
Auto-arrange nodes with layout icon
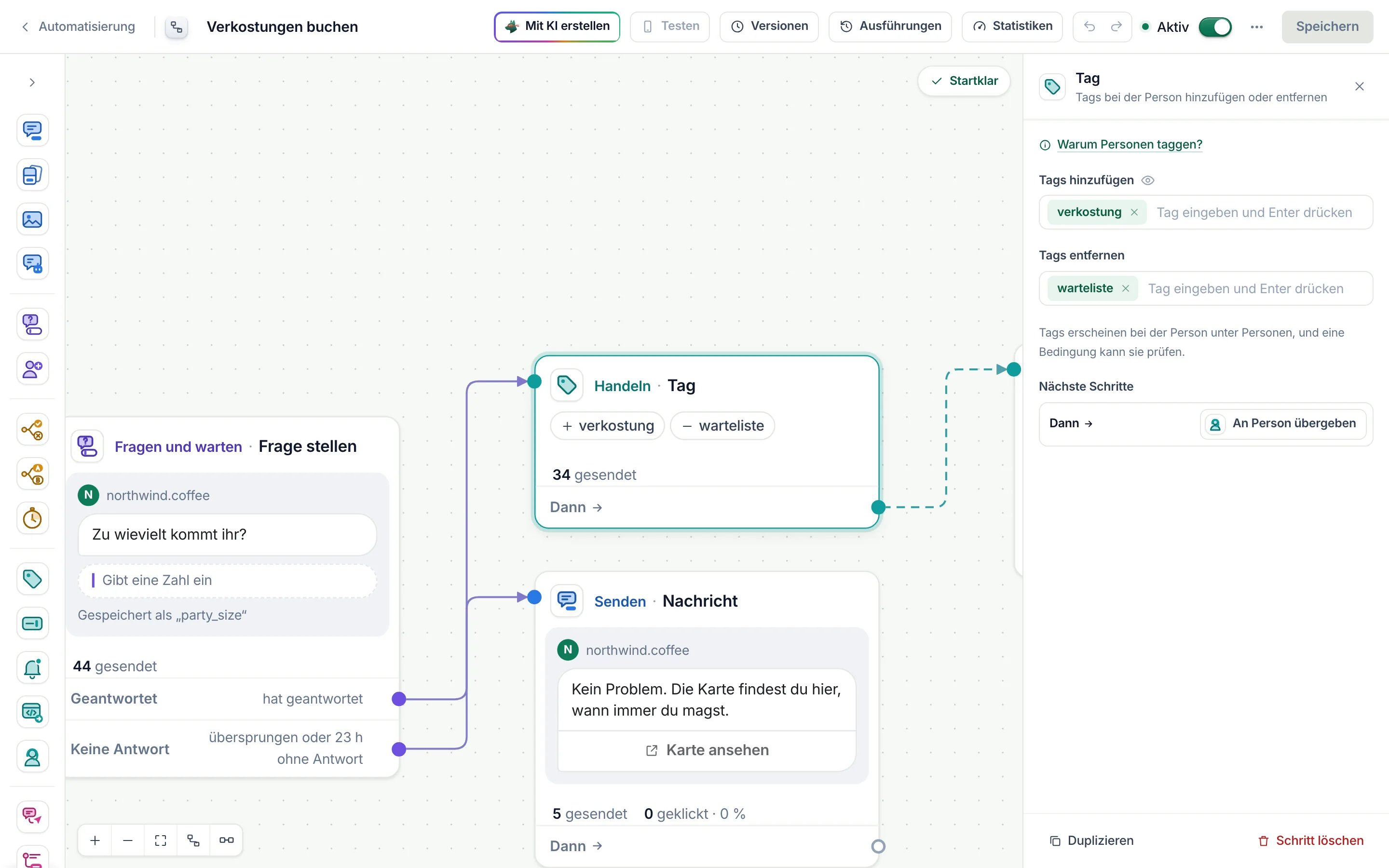tap(193, 840)
